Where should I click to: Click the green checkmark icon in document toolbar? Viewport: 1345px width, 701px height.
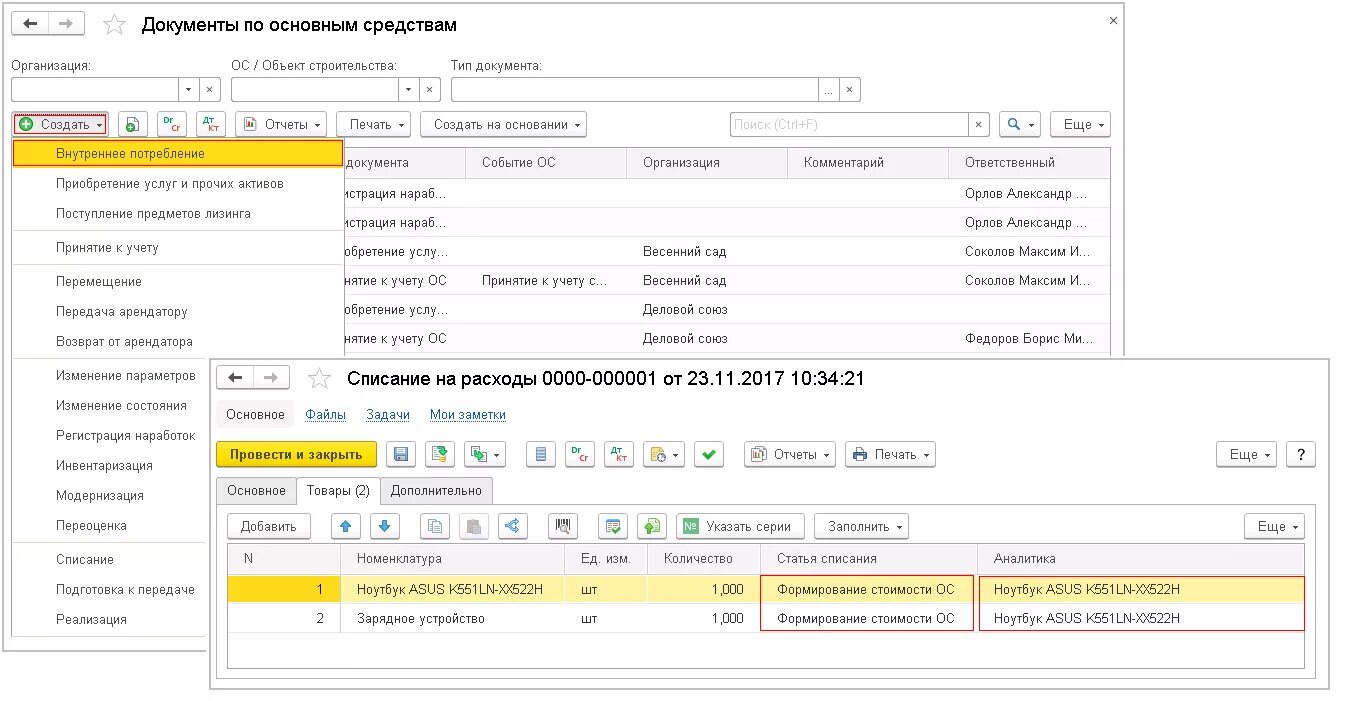pyautogui.click(x=709, y=454)
